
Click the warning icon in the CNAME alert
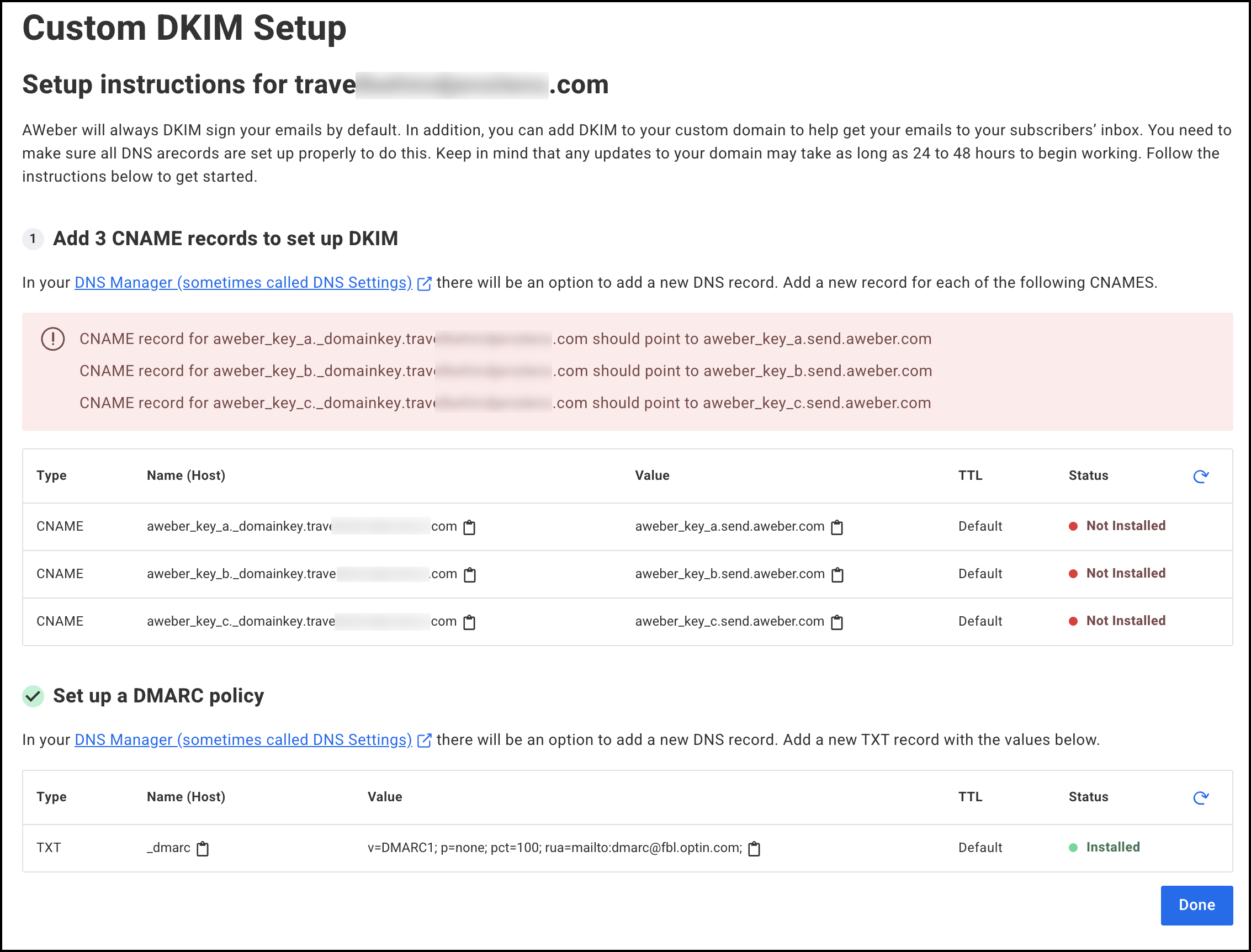coord(52,339)
